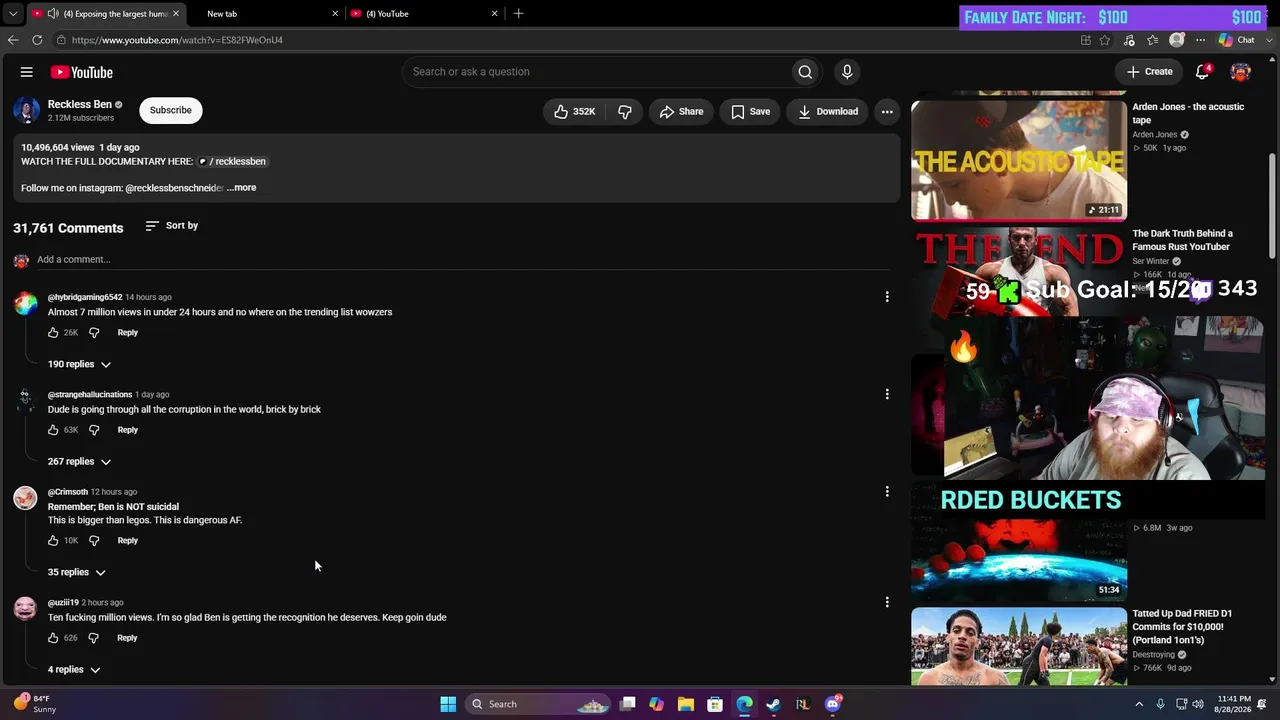Open The Acoustic Tape video thumbnail
Screen dimensions: 1280x720
(1019, 160)
